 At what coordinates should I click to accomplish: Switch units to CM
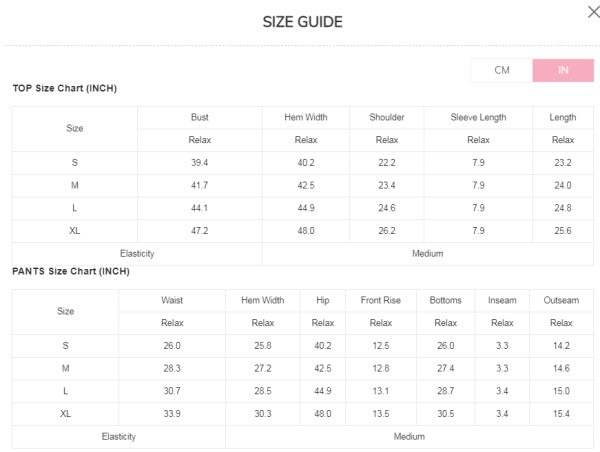[x=502, y=70]
